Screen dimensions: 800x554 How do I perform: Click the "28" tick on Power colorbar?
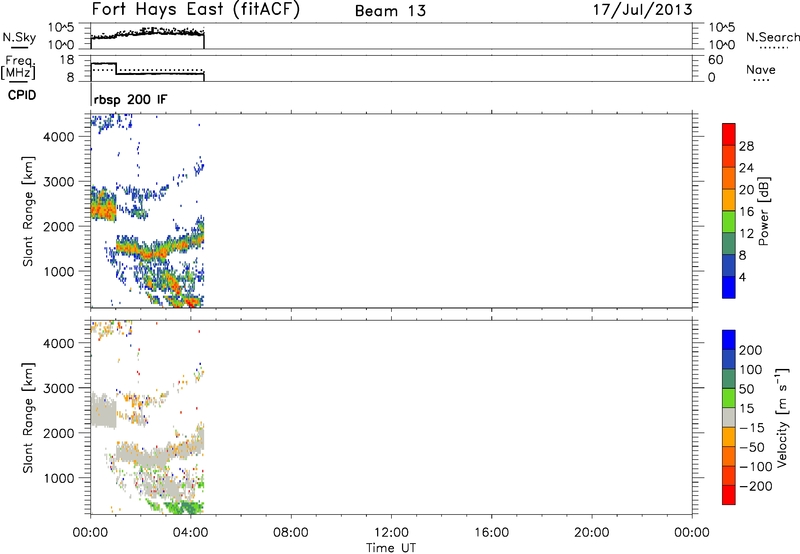tap(746, 146)
